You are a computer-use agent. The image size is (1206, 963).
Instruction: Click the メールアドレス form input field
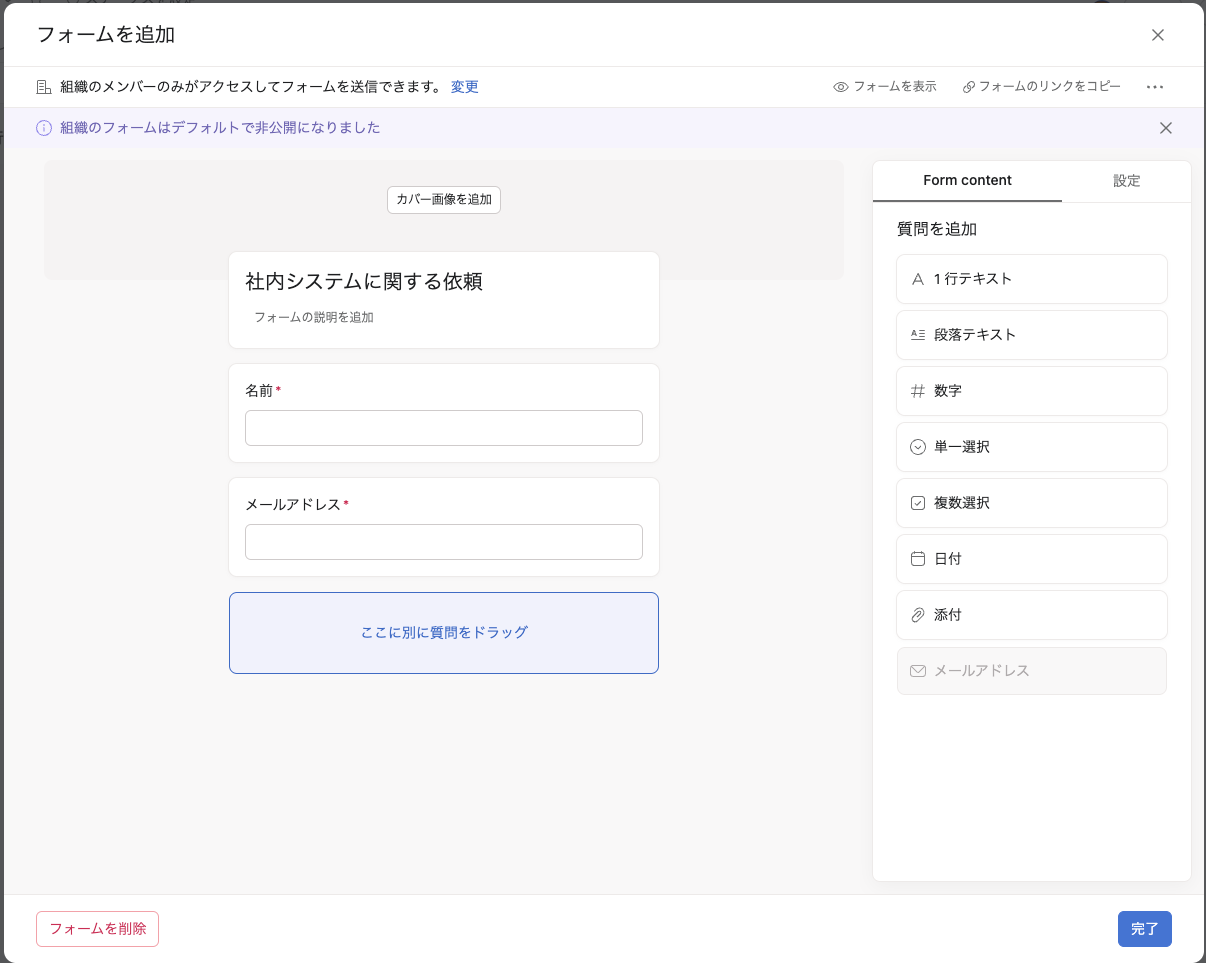(x=444, y=542)
